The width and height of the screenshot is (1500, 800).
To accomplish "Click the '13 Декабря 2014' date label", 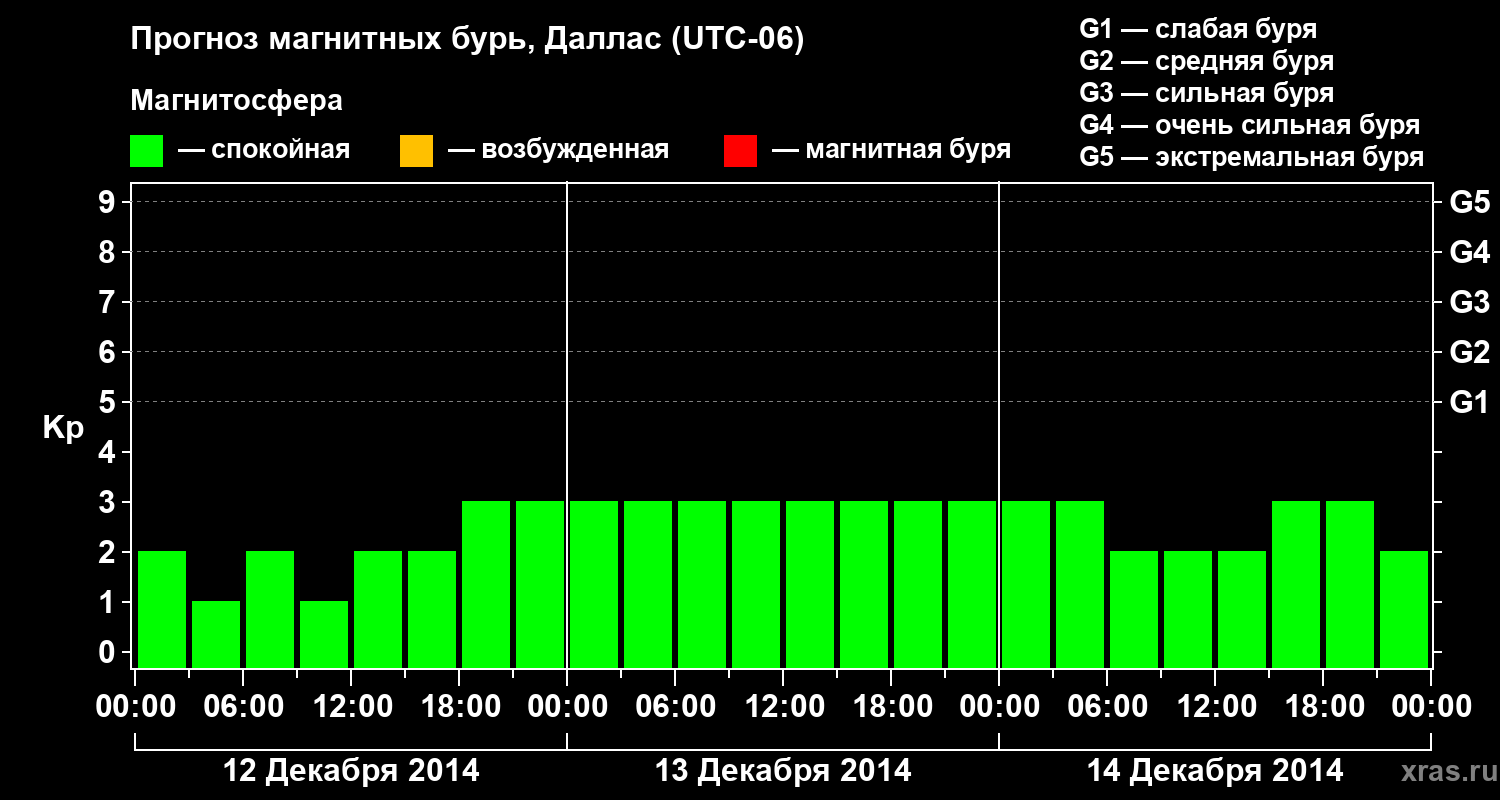I will (x=783, y=771).
